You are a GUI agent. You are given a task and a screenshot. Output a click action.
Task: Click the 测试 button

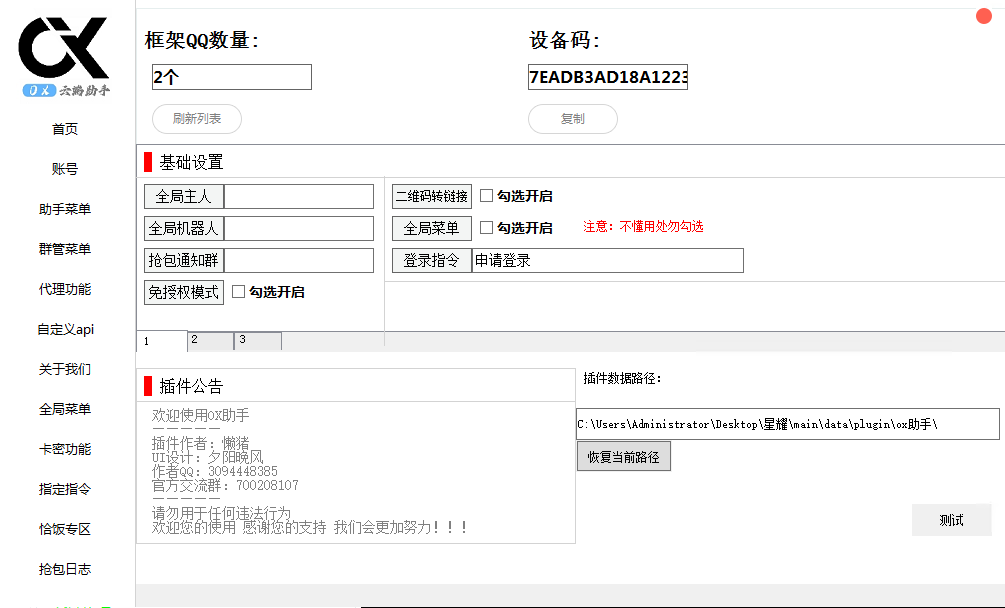coord(951,520)
